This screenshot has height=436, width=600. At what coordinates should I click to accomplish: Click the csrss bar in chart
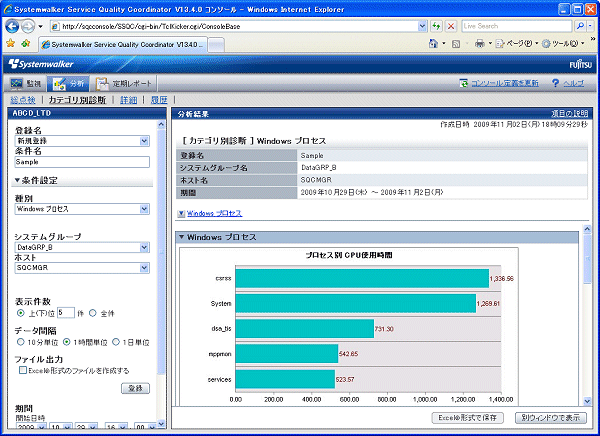click(x=362, y=278)
